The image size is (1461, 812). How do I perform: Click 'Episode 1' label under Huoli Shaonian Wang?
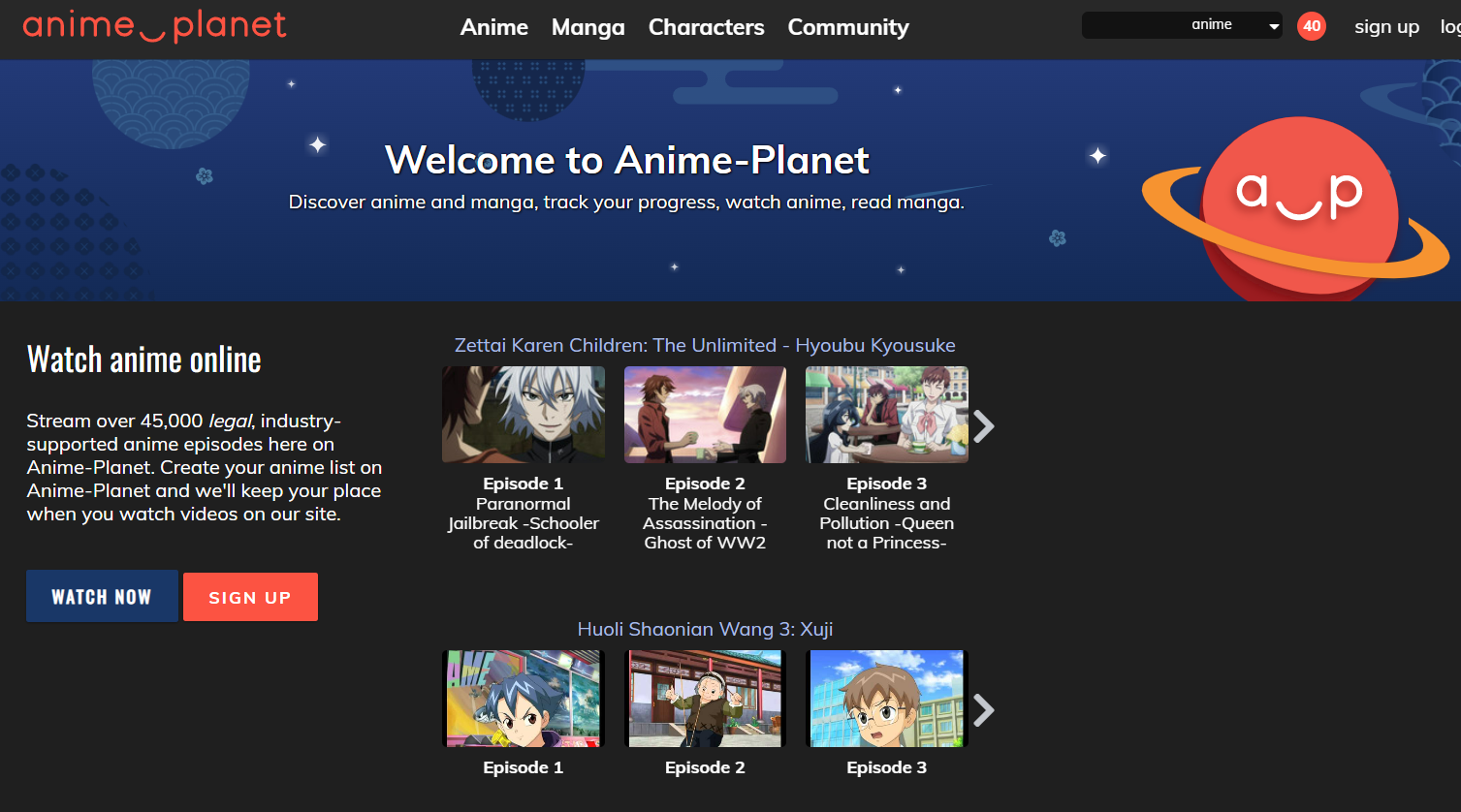click(524, 767)
